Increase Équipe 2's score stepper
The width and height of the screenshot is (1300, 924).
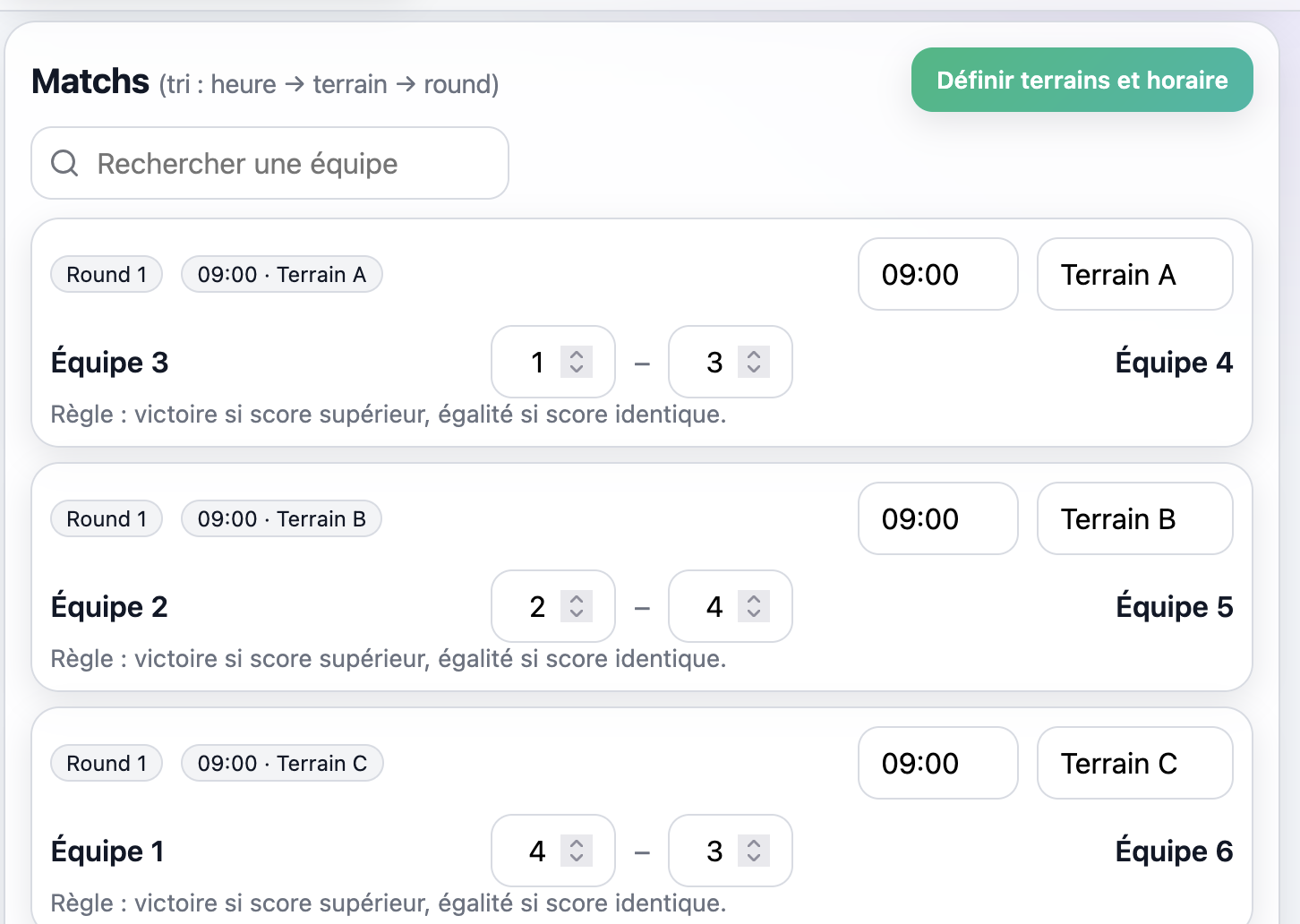coord(578,598)
